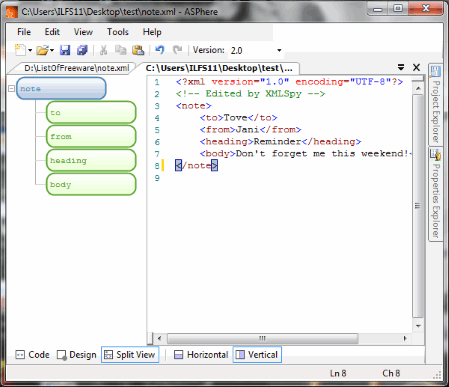Select the heading node in tree

[x=91, y=160]
